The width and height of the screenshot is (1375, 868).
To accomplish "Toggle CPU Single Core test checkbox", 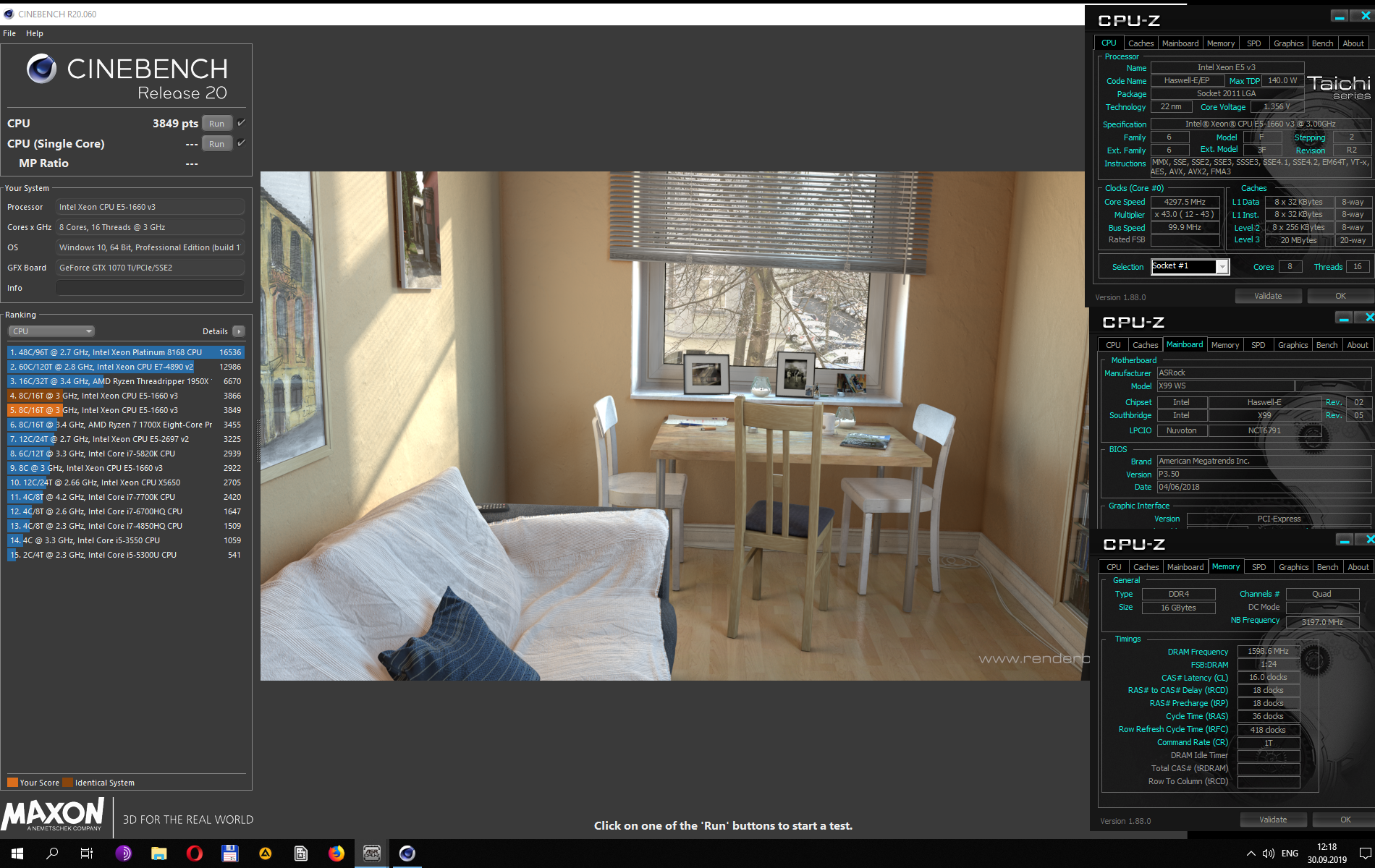I will tap(242, 142).
